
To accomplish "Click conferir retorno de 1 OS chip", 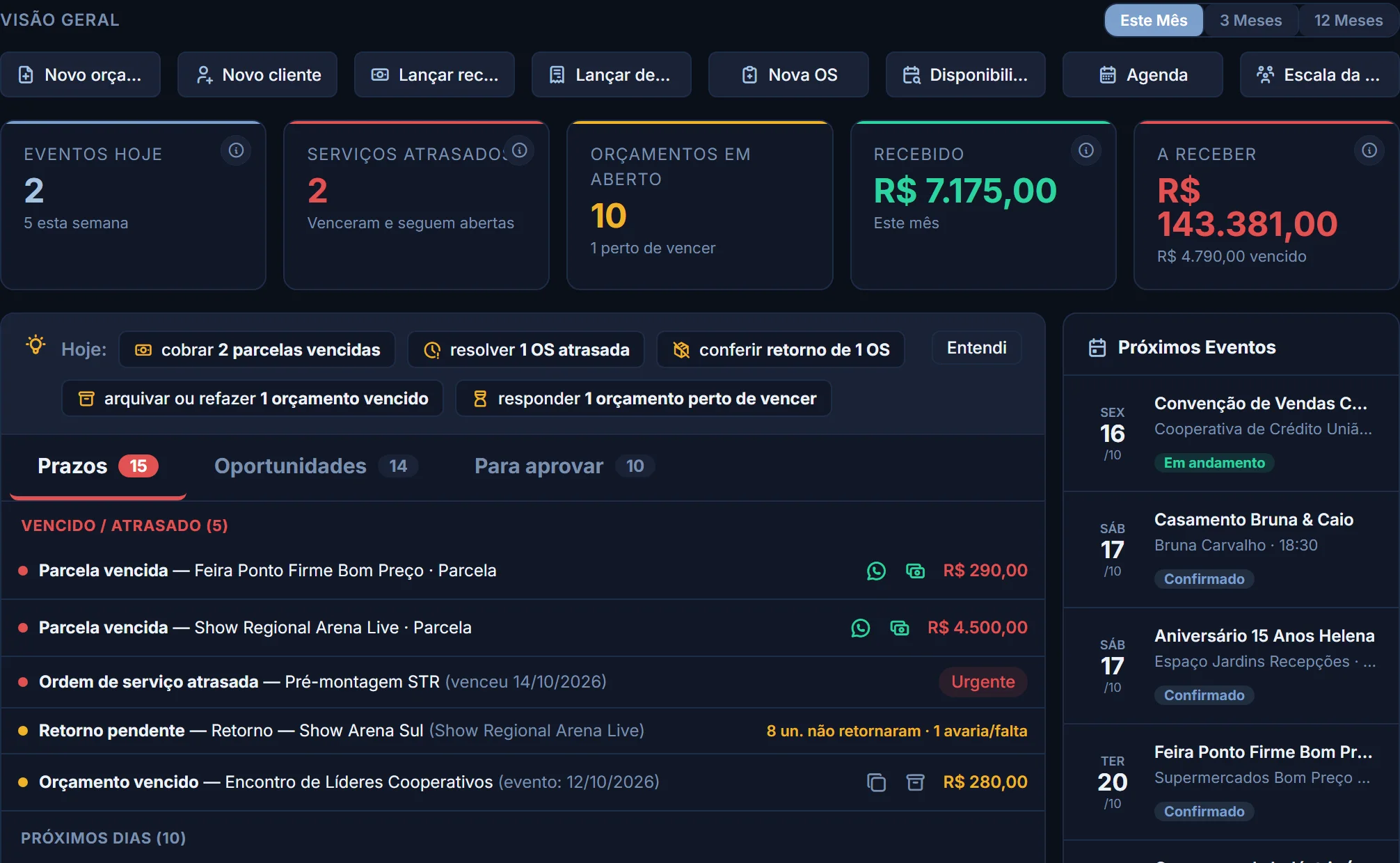I will click(x=781, y=349).
